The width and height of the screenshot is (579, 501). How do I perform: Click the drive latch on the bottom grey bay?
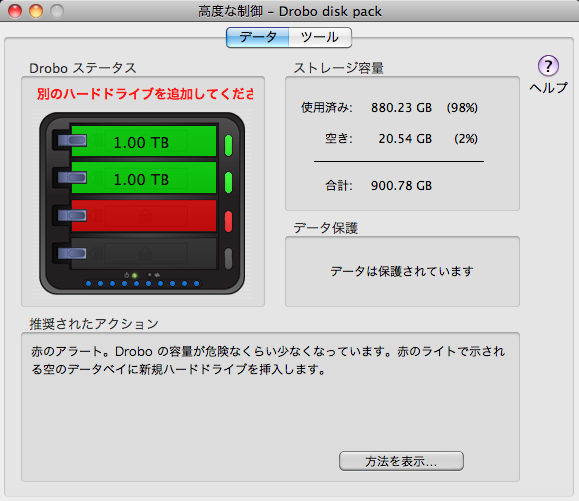(x=72, y=253)
